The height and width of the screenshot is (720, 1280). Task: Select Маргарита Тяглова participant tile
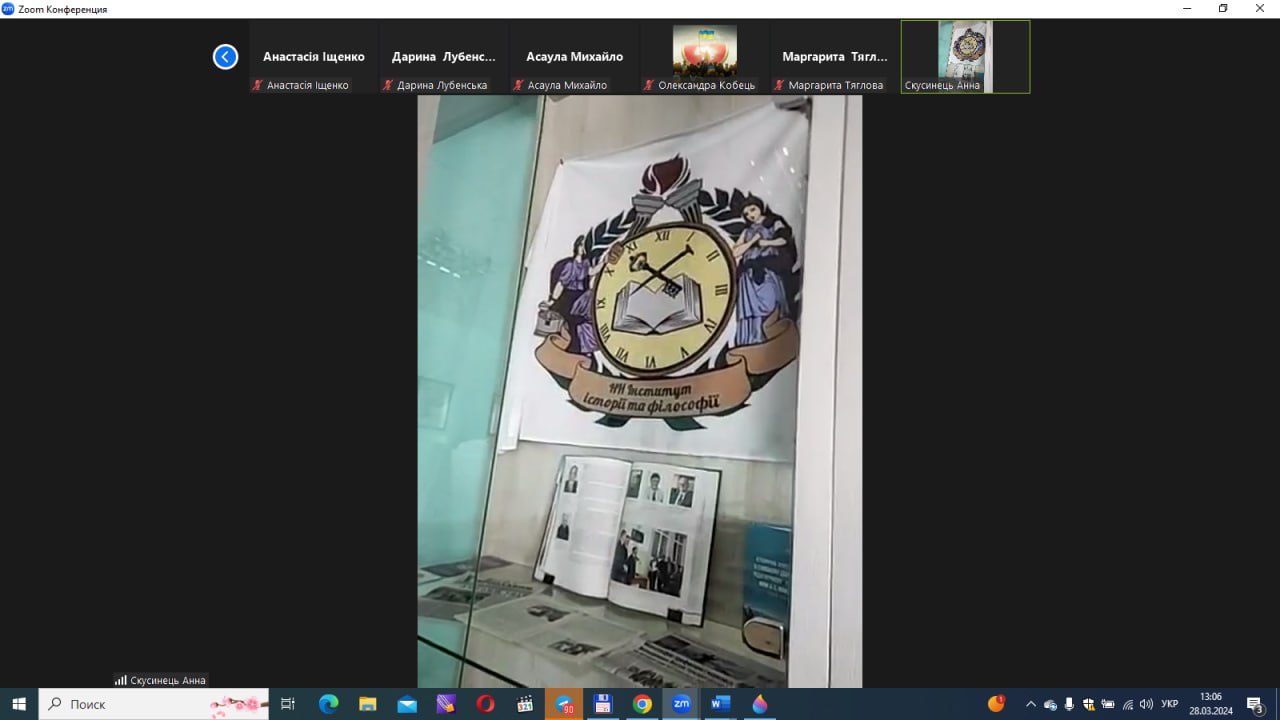(835, 57)
